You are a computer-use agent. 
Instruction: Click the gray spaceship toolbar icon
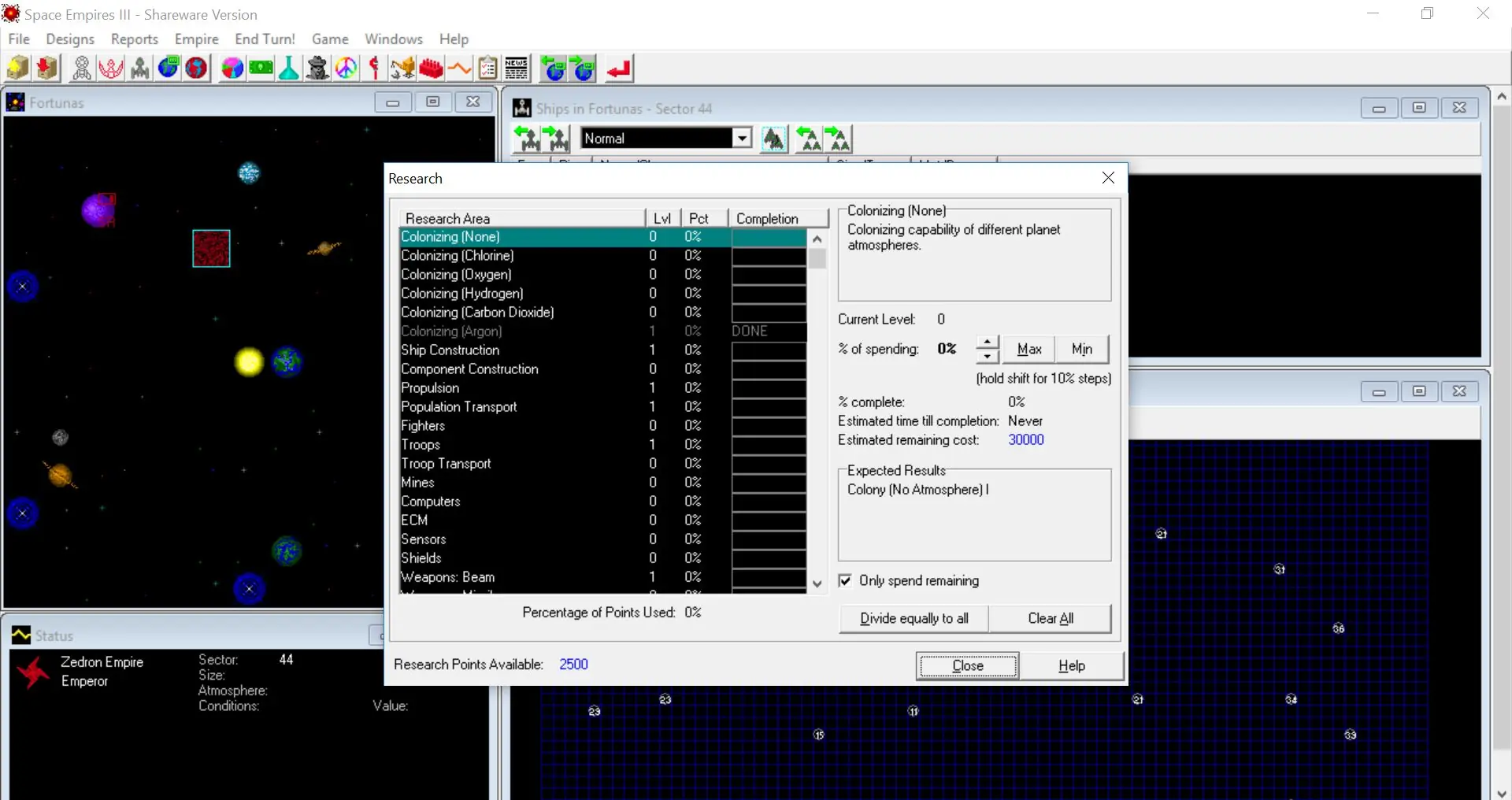point(139,69)
